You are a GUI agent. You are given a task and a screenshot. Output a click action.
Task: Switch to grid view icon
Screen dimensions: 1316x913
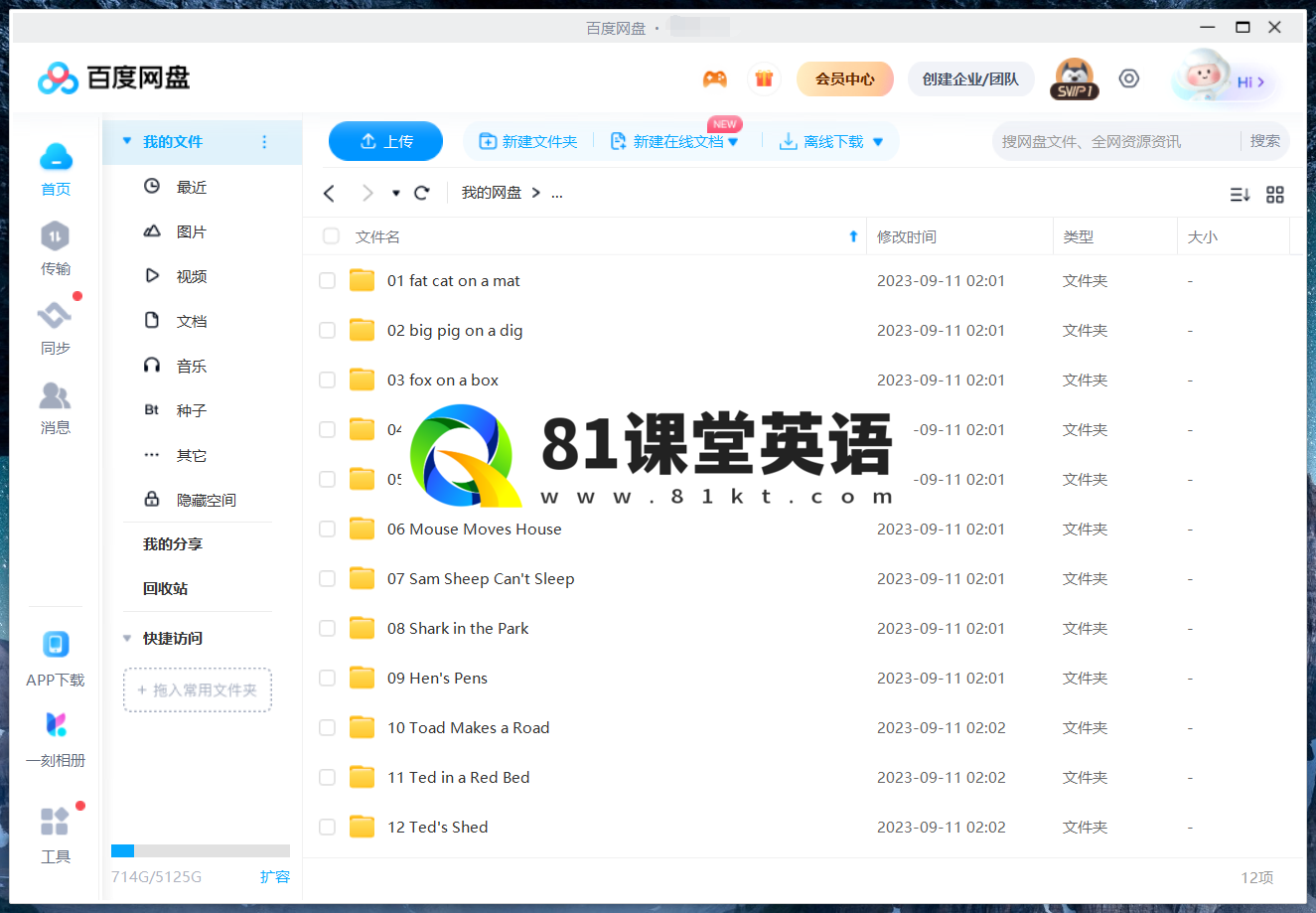1275,195
